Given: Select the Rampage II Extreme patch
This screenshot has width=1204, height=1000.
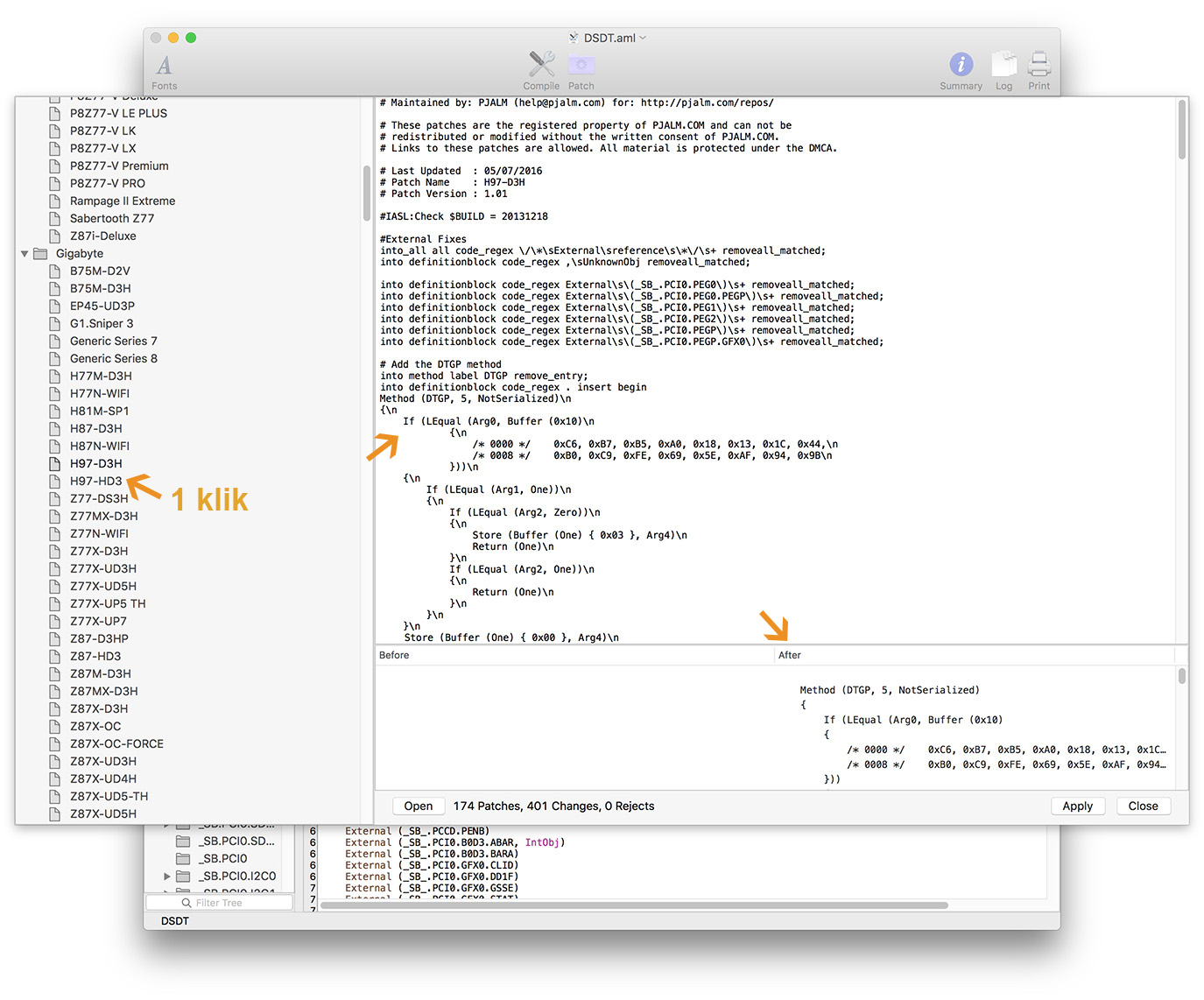Looking at the screenshot, I should coord(123,201).
